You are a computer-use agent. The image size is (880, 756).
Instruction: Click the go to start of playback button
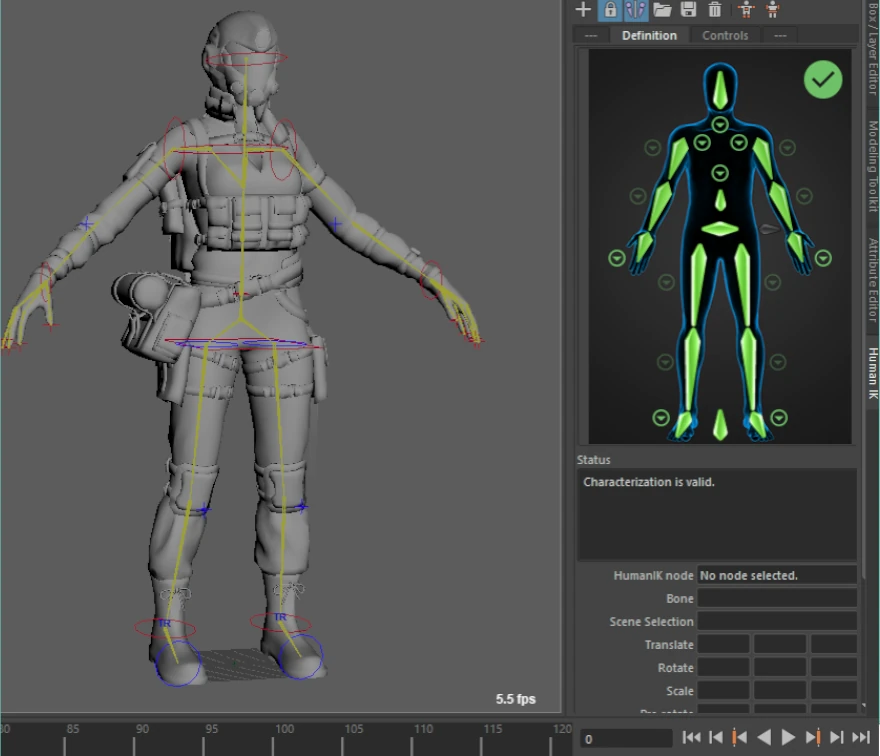[x=691, y=738]
